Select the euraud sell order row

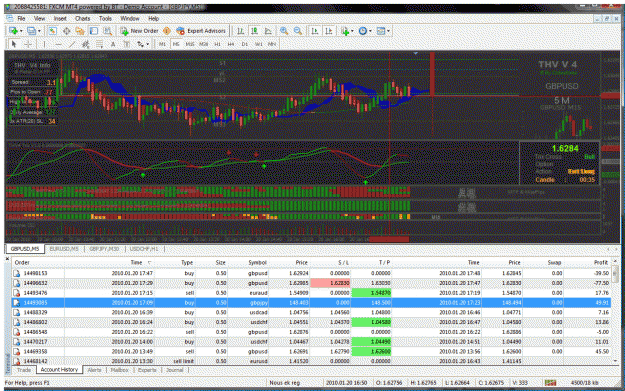[x=312, y=293]
